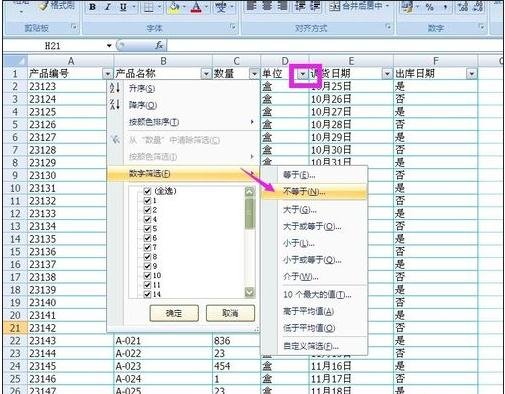Click the 确定 button
505x394 pixels.
coord(174,313)
